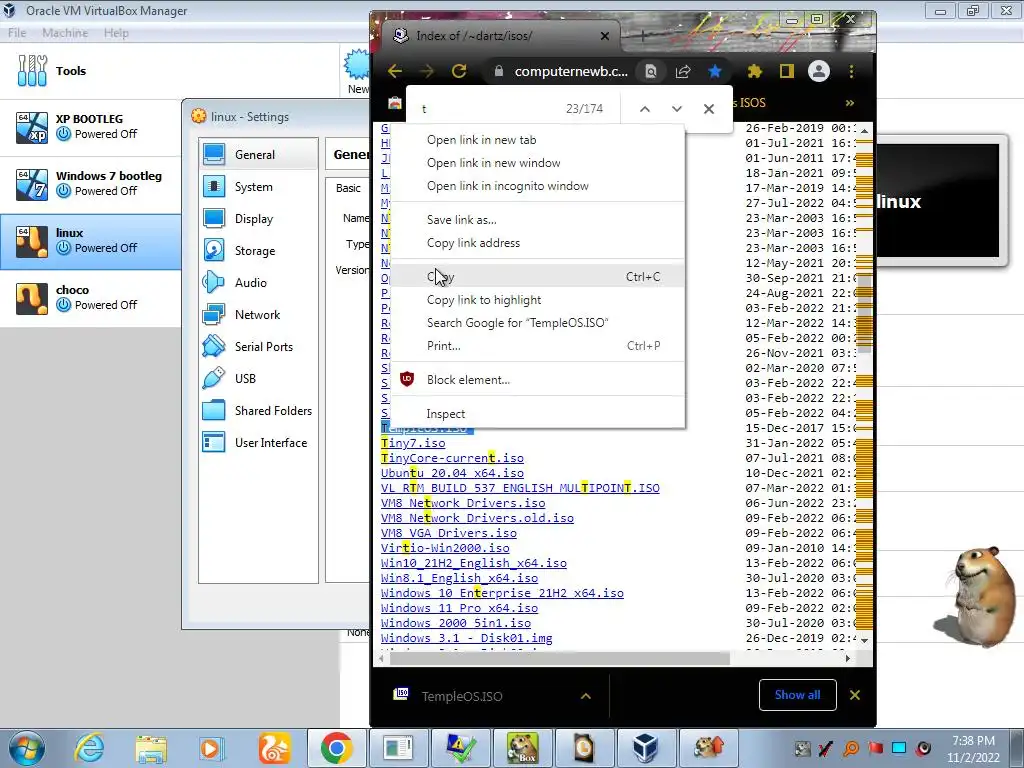Open Network settings category
Image resolution: width=1024 pixels, height=768 pixels.
coord(259,315)
